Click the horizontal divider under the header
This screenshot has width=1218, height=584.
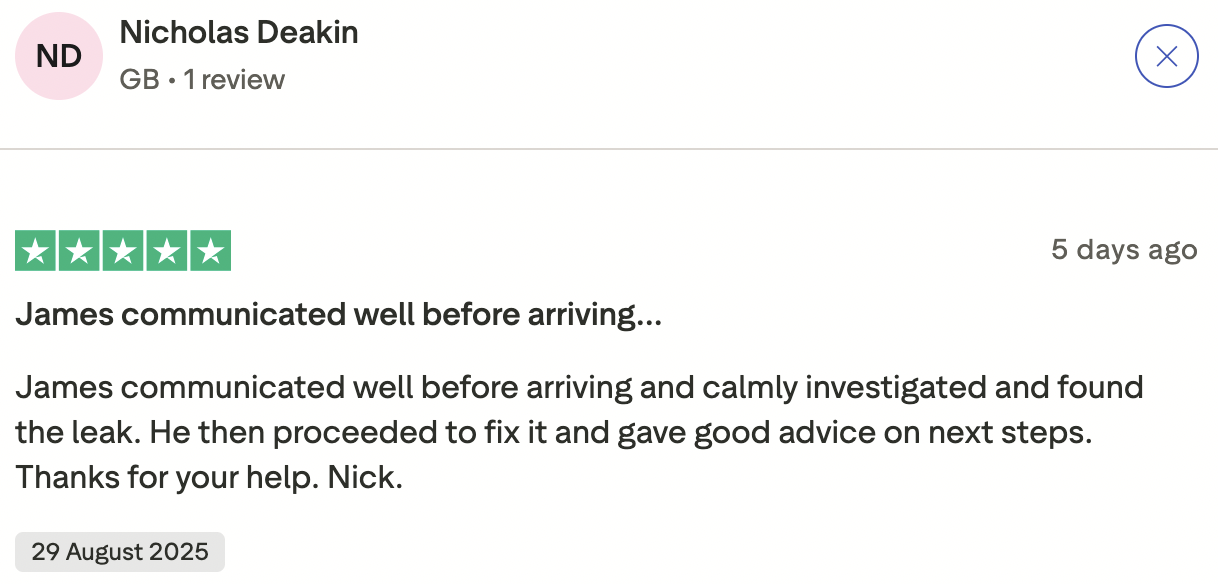609,149
